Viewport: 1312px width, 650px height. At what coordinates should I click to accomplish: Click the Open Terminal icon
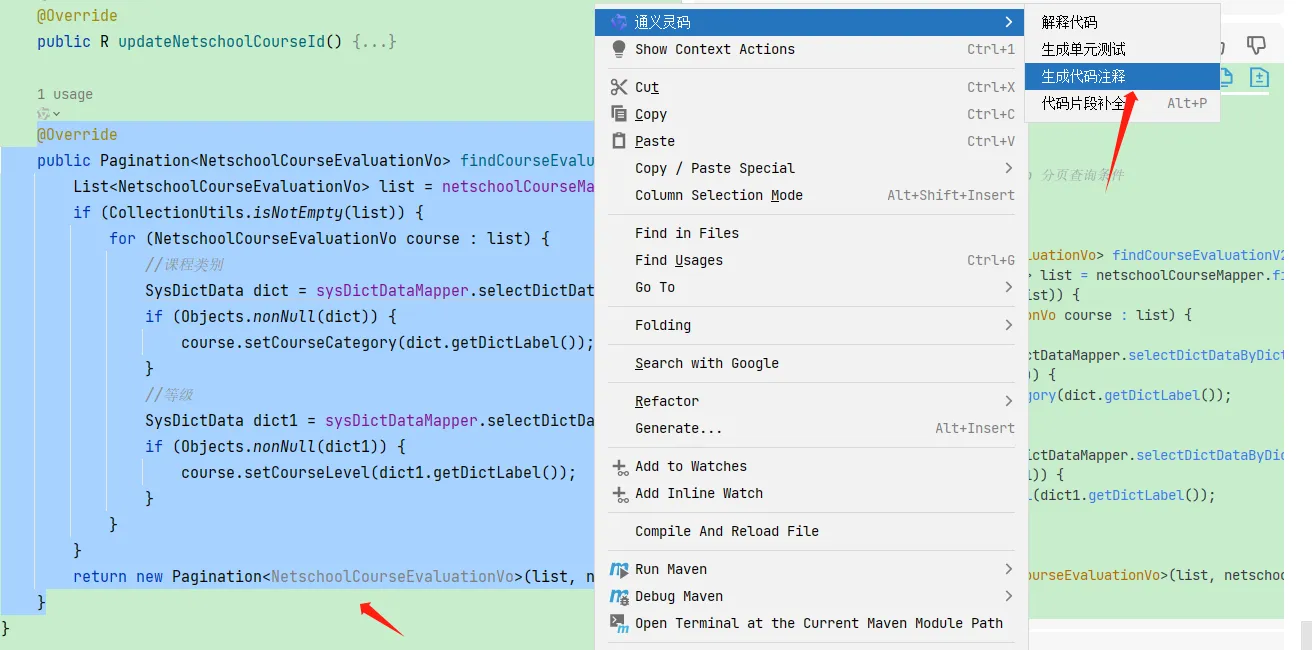(619, 623)
